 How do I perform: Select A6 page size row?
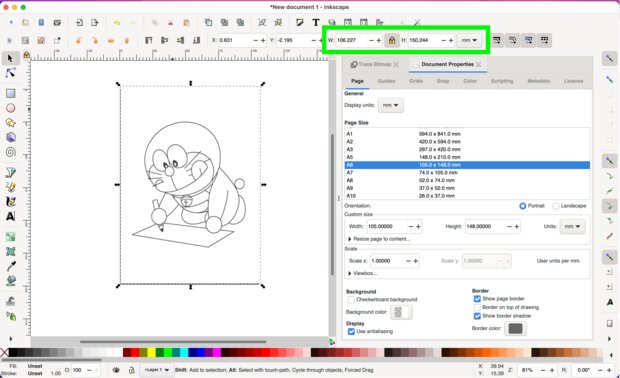coord(467,165)
